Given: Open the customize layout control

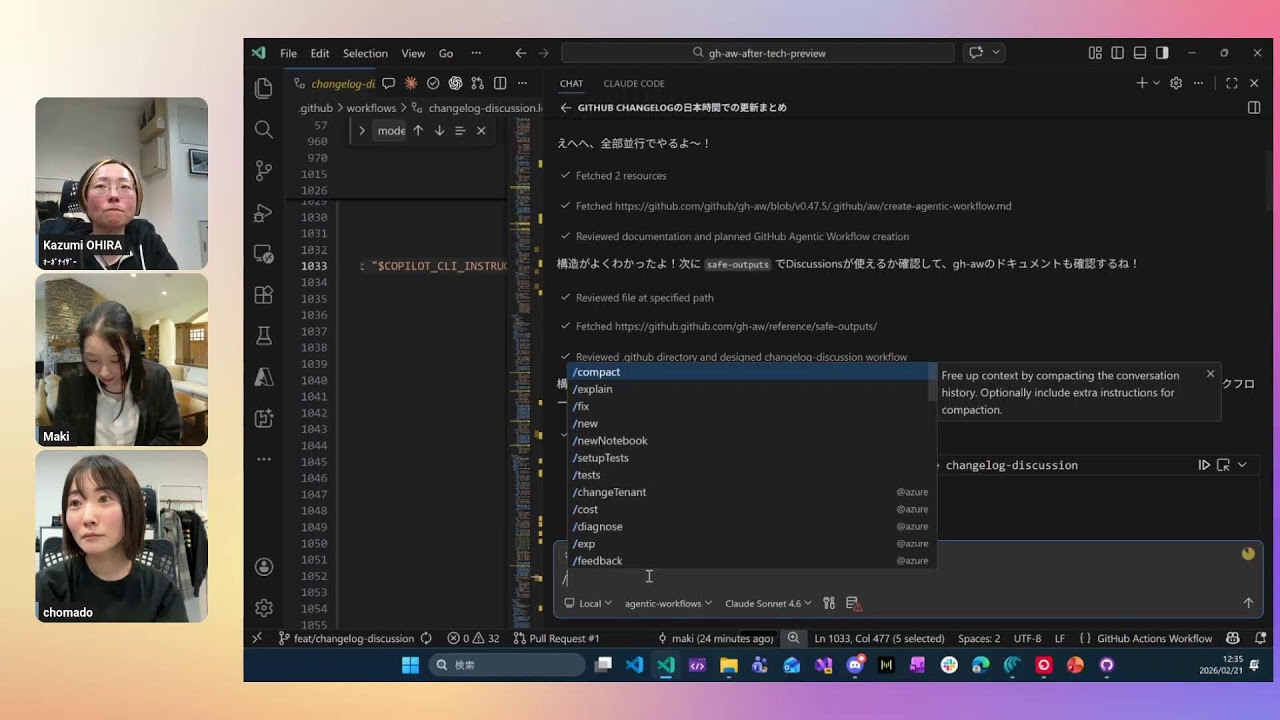Looking at the screenshot, I should pos(1095,53).
